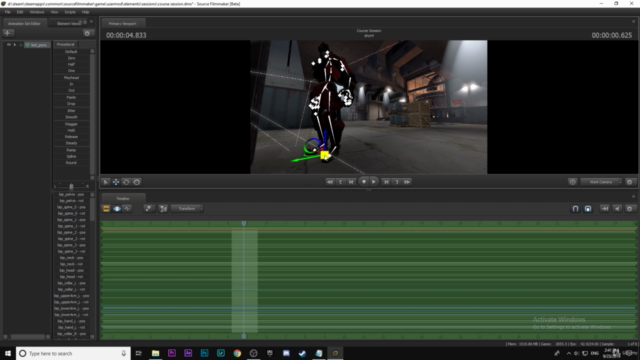Activate the move manipulator tool
Screen dimensions: 640x360
116,182
